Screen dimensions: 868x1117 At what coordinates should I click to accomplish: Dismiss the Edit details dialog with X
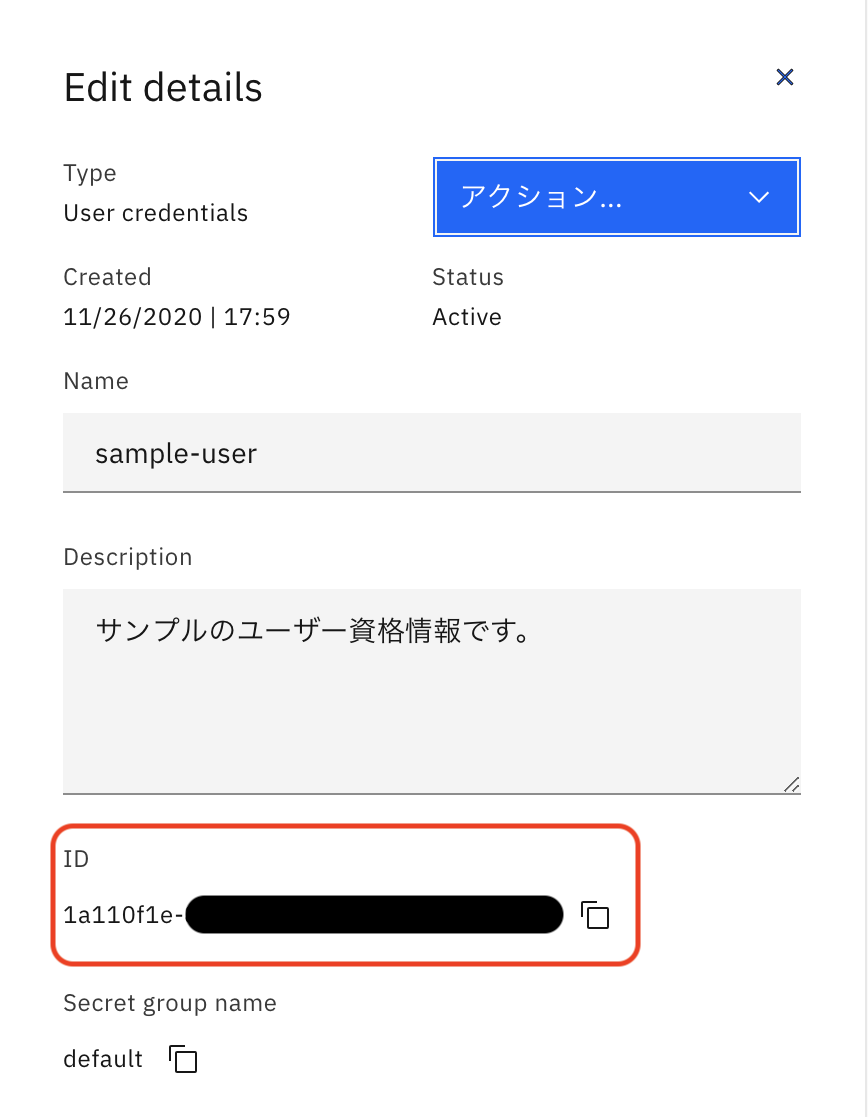[x=785, y=77]
